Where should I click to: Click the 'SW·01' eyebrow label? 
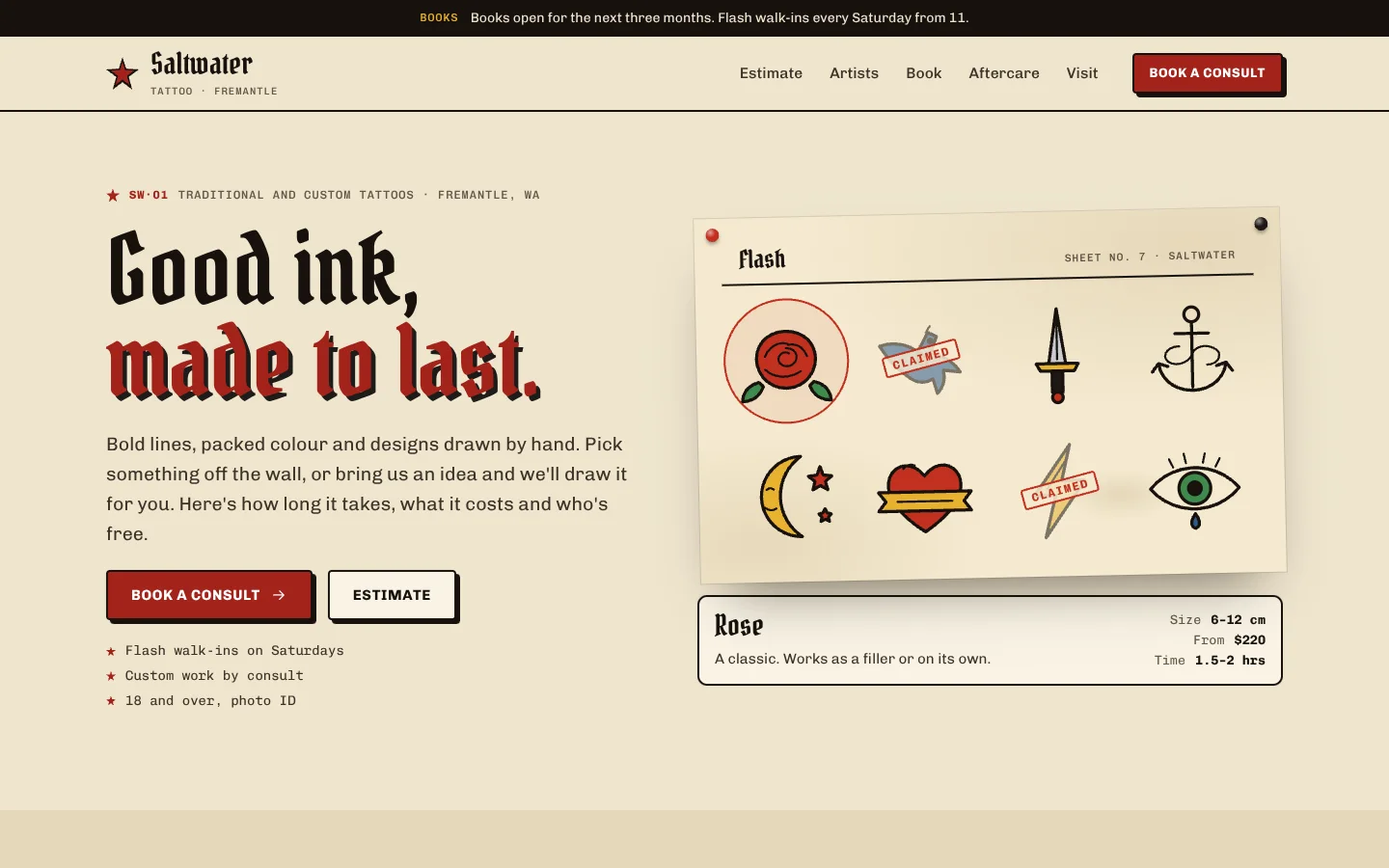point(149,195)
